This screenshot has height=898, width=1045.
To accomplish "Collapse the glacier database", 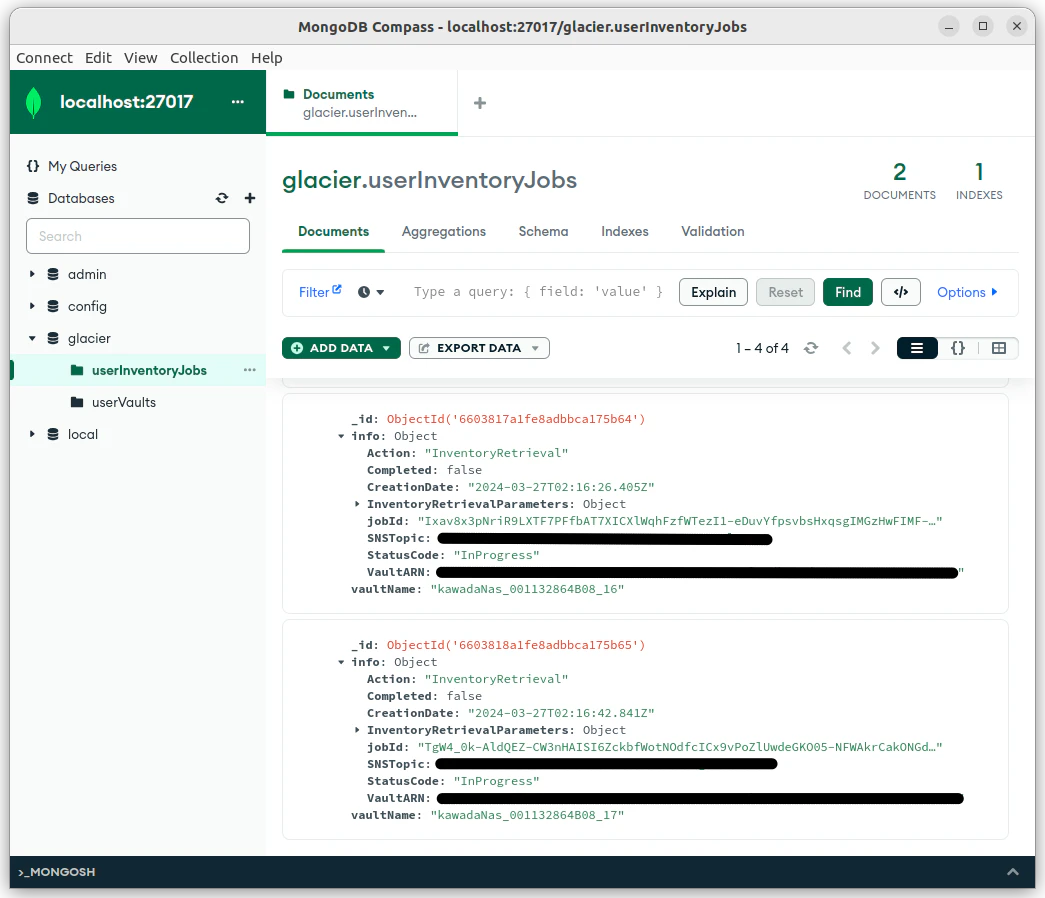I will [x=32, y=338].
